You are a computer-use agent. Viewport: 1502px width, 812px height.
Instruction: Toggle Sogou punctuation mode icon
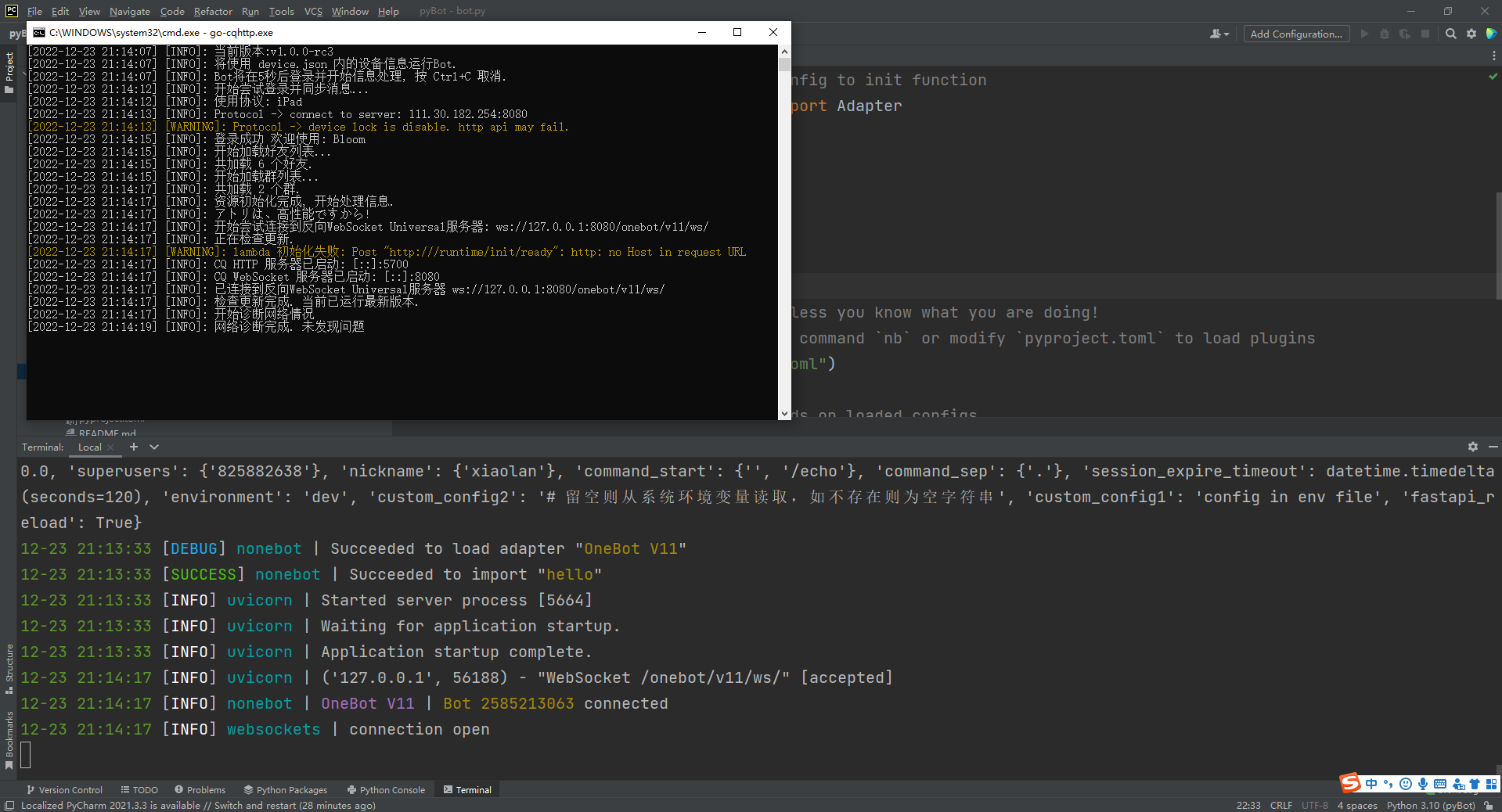click(x=1389, y=784)
